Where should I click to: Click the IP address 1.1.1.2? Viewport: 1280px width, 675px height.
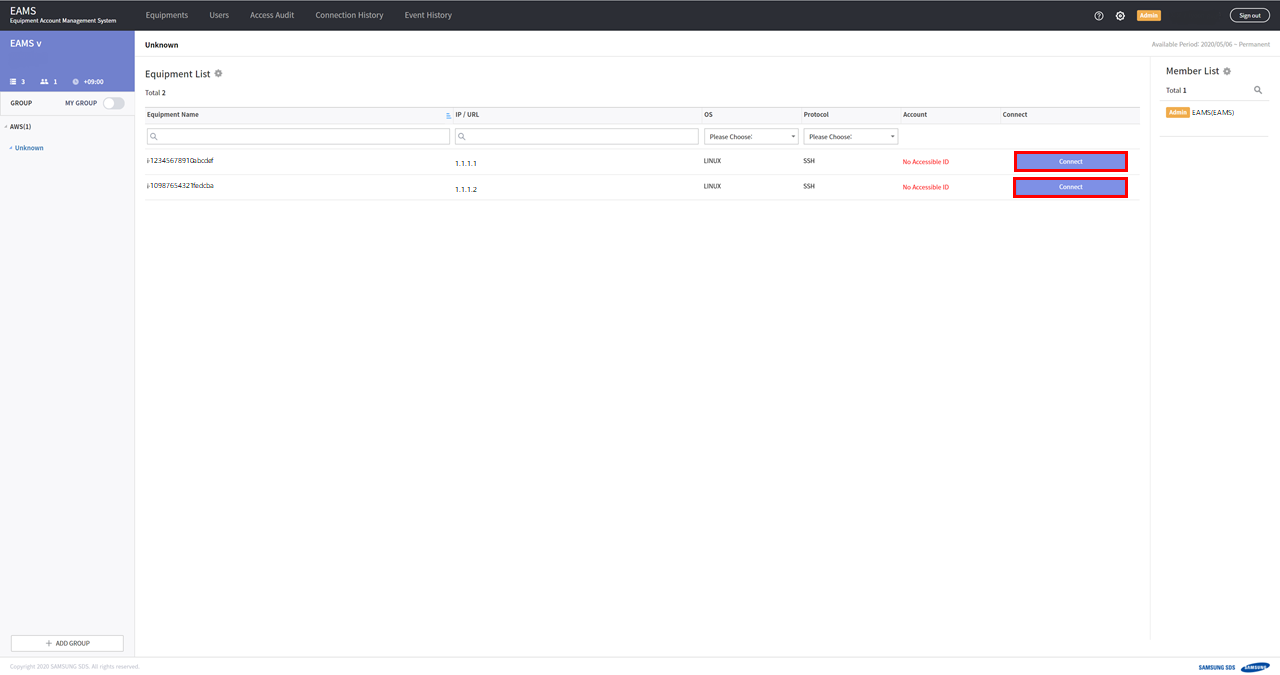click(x=466, y=189)
